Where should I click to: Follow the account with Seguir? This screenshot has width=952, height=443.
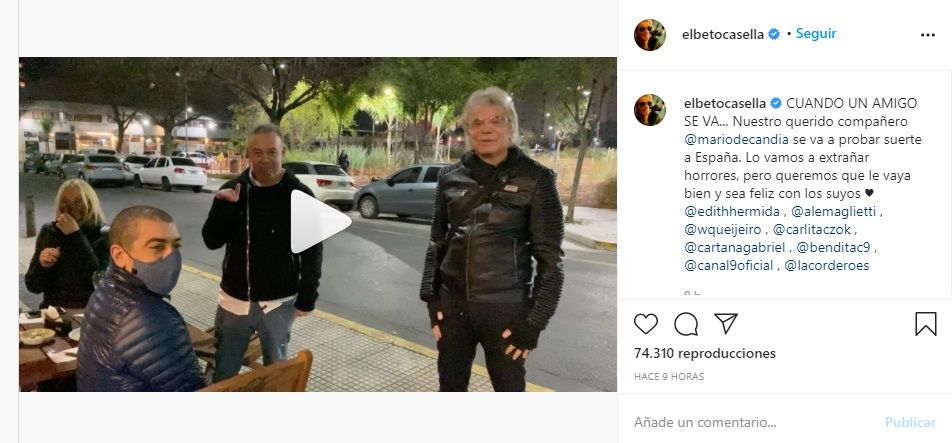coord(816,34)
